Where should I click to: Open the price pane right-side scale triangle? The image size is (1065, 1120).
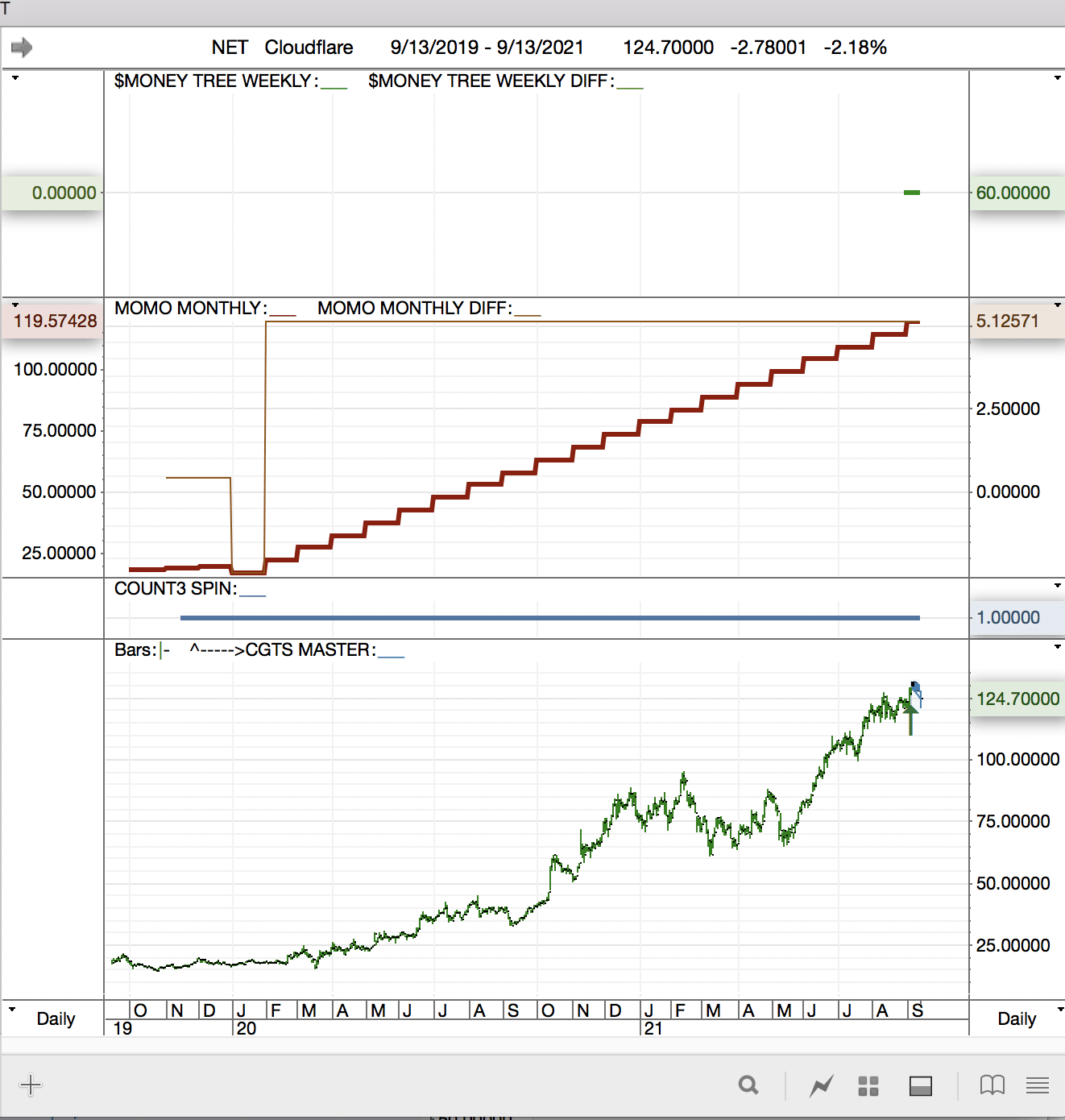click(1058, 647)
